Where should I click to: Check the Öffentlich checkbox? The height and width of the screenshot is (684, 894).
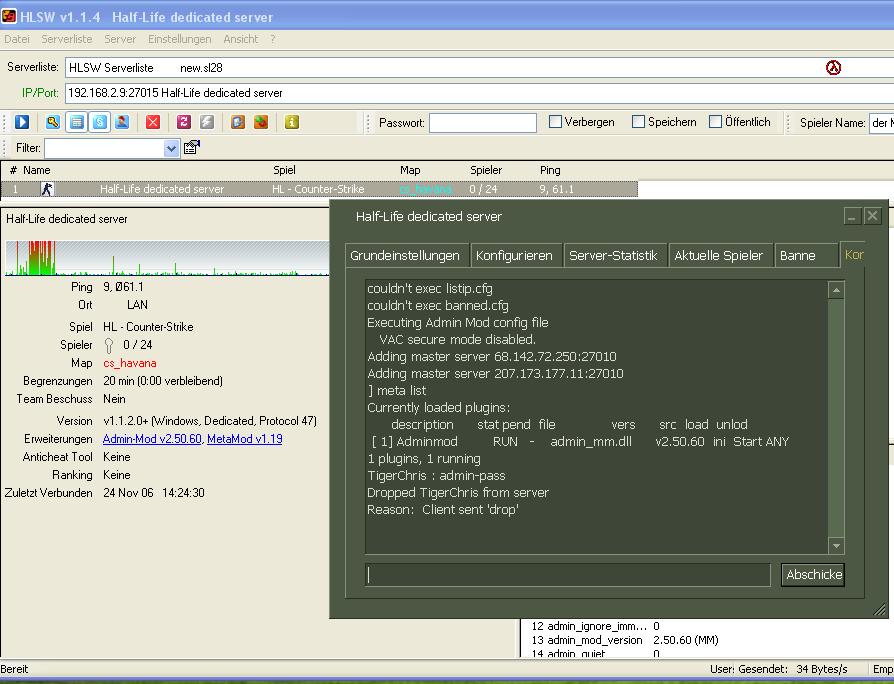(x=716, y=122)
